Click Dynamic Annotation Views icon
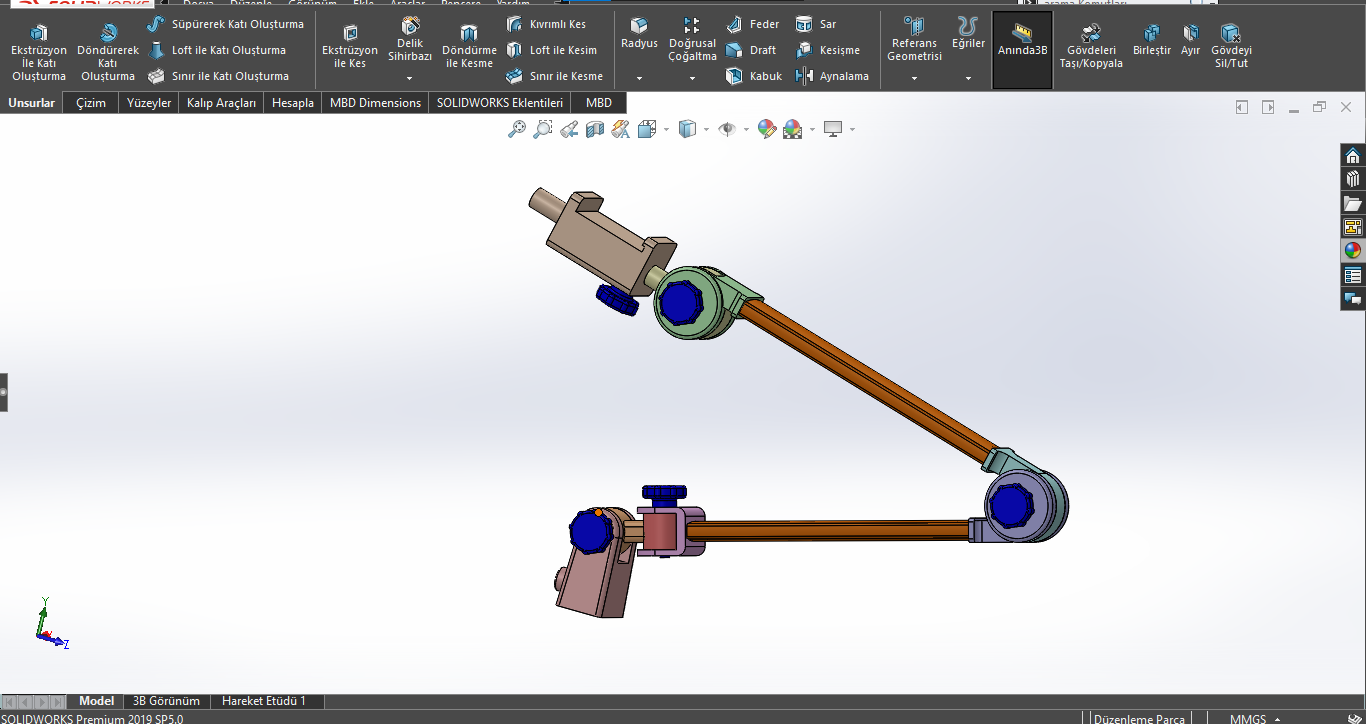1366x724 pixels. (621, 129)
